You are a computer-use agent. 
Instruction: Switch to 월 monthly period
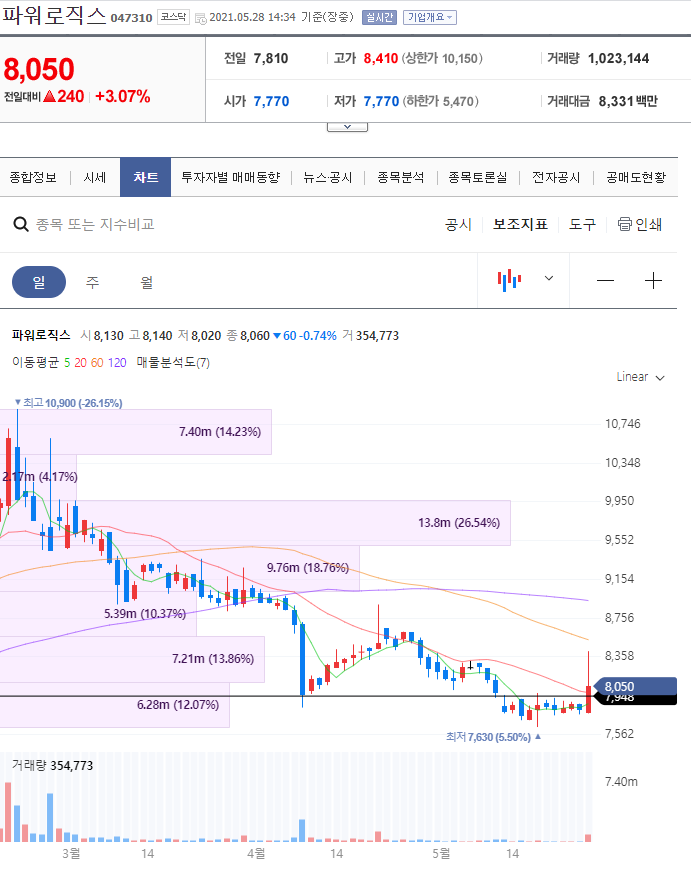click(147, 282)
